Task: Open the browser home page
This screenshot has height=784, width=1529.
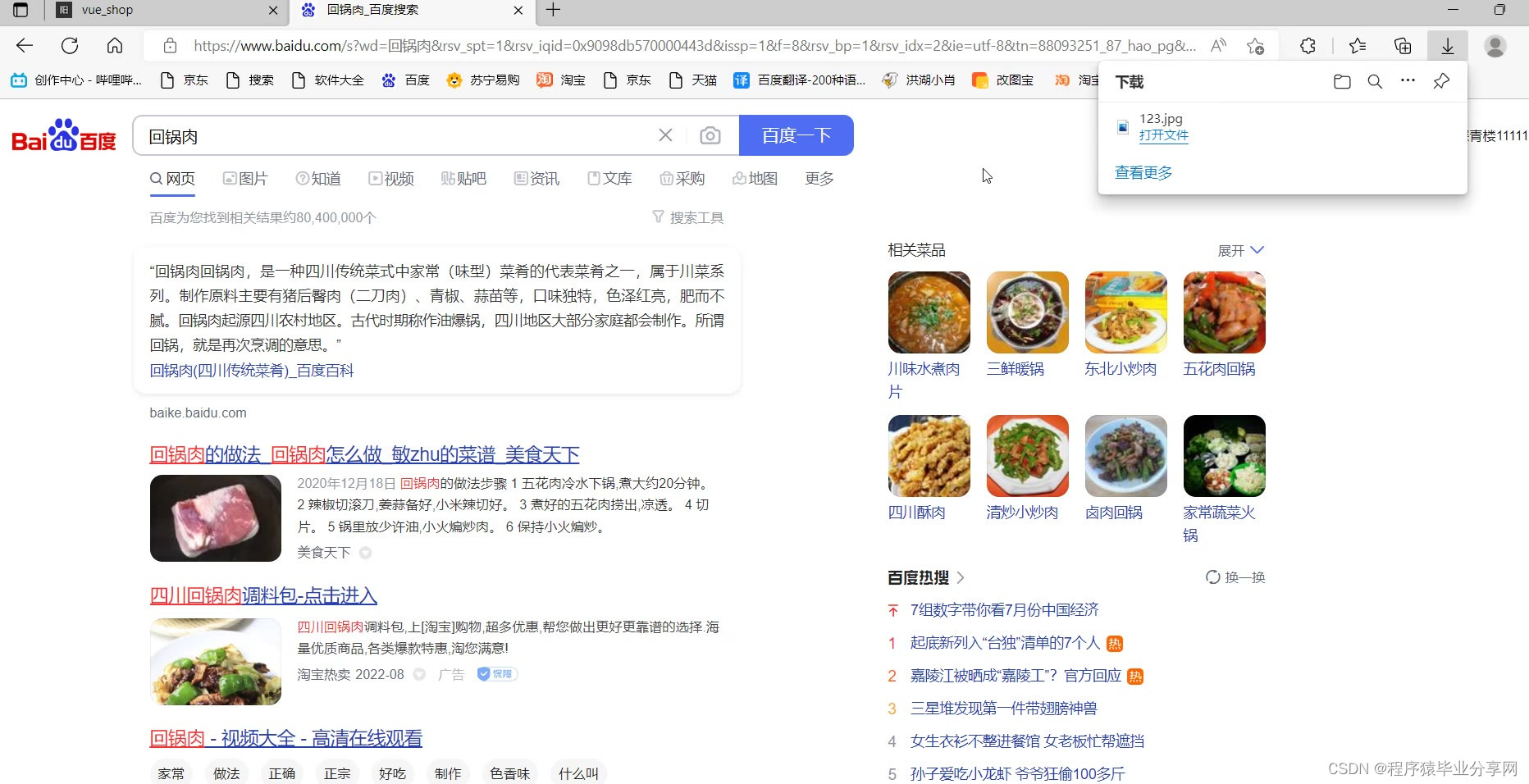Action: tap(115, 46)
